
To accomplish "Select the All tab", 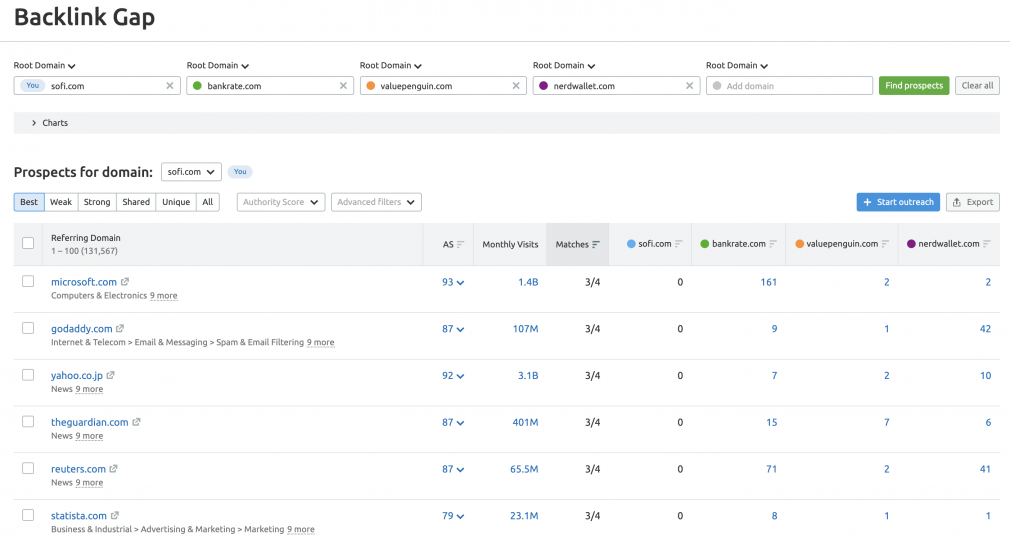I will pyautogui.click(x=207, y=202).
